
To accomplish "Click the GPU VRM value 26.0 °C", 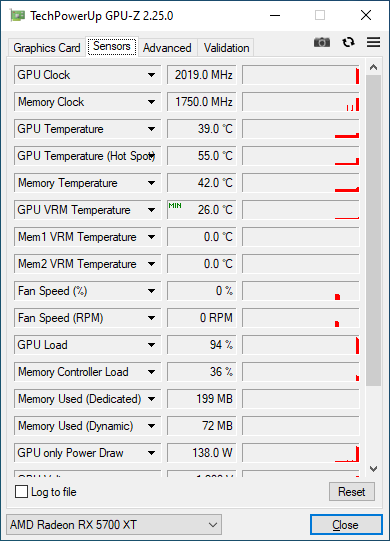I will [202, 210].
